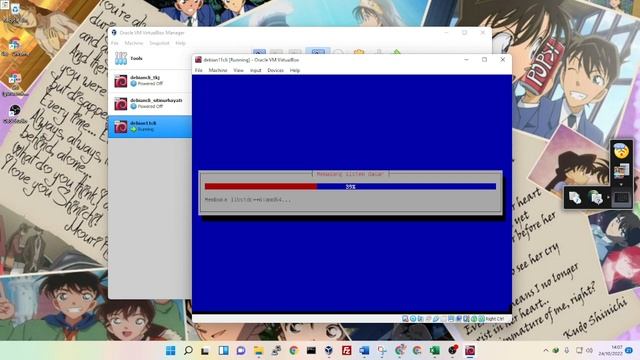Click optical disk indicator in VM status bar

[413, 318]
